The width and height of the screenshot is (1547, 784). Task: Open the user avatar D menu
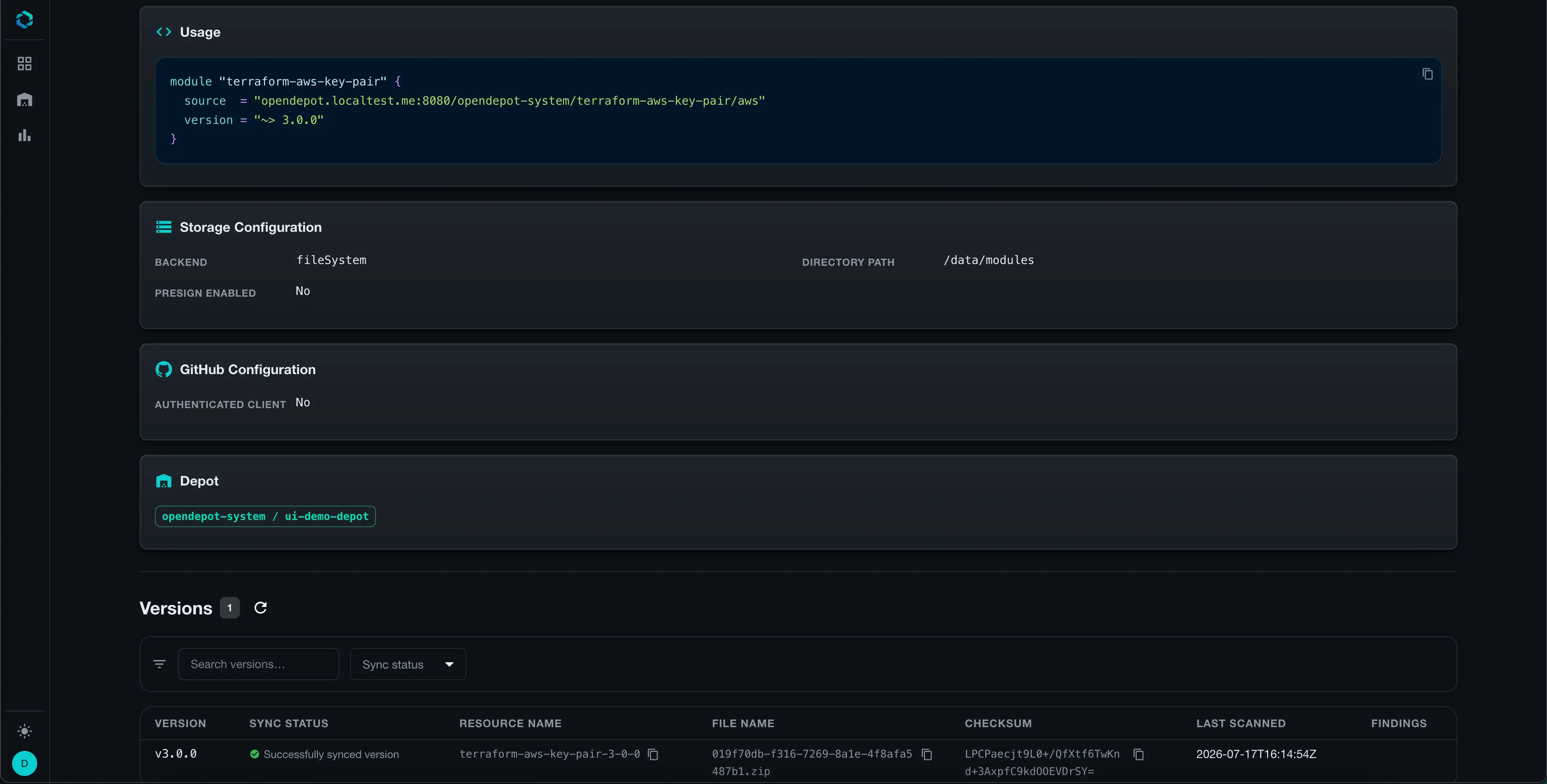(x=25, y=763)
